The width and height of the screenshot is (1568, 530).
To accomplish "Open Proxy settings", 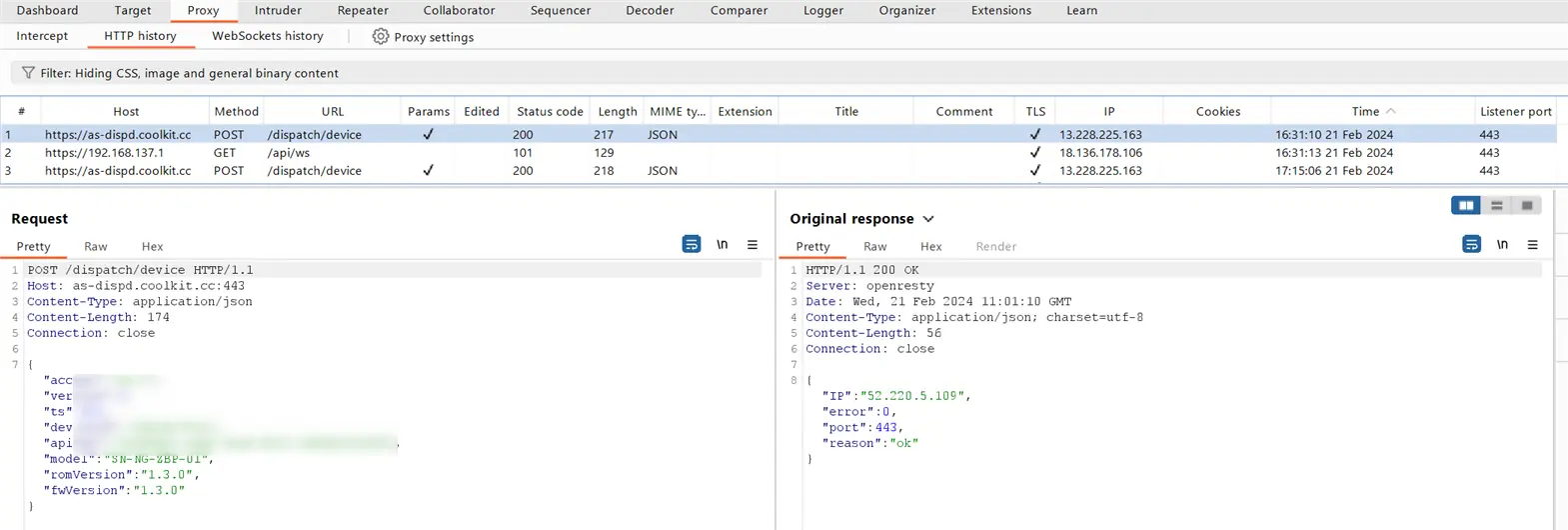I will 423,37.
